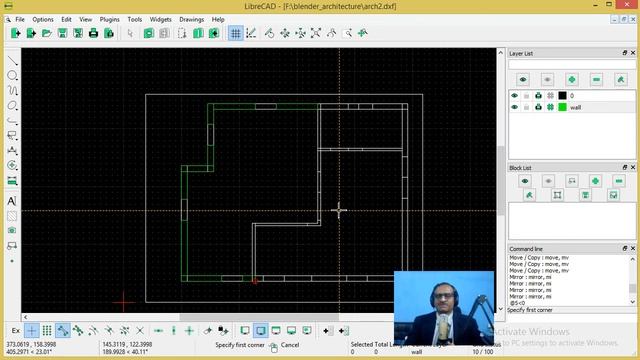The height and width of the screenshot is (360, 640).
Task: Open the Plugins menu
Action: (x=109, y=19)
